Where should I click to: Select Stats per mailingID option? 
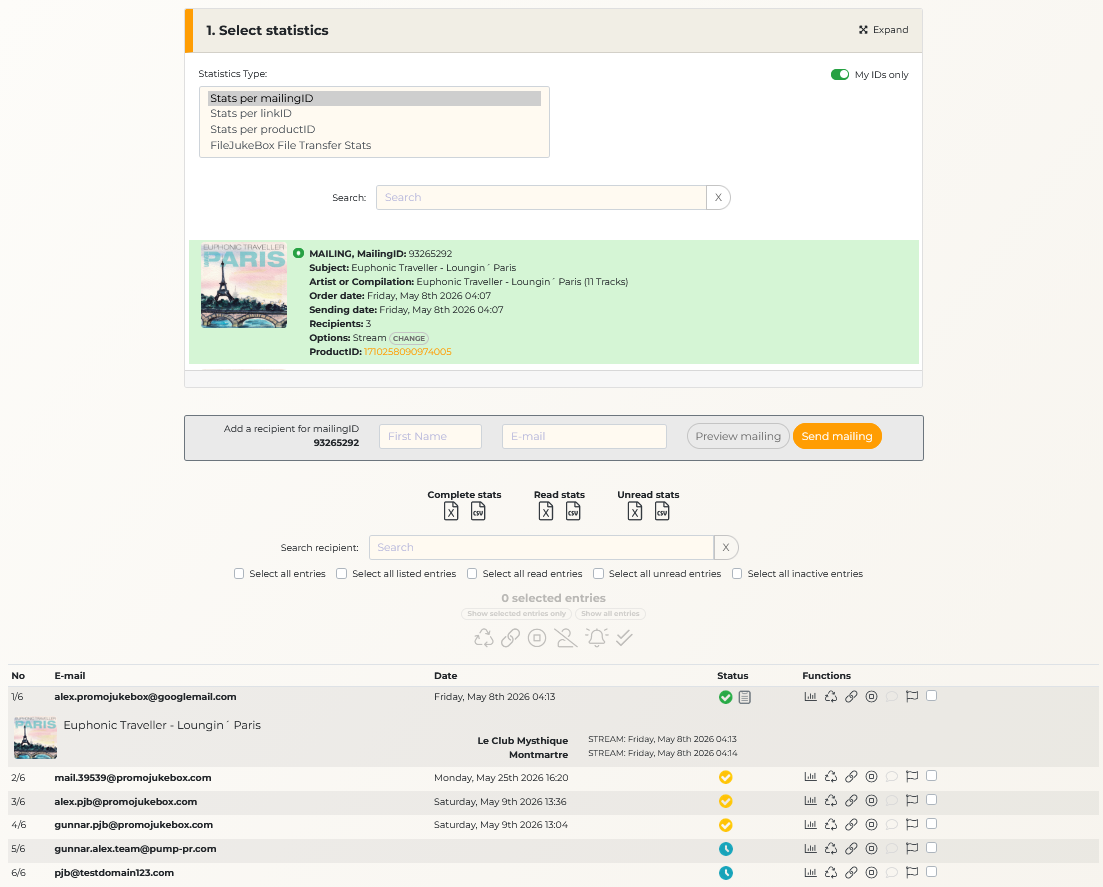click(374, 98)
